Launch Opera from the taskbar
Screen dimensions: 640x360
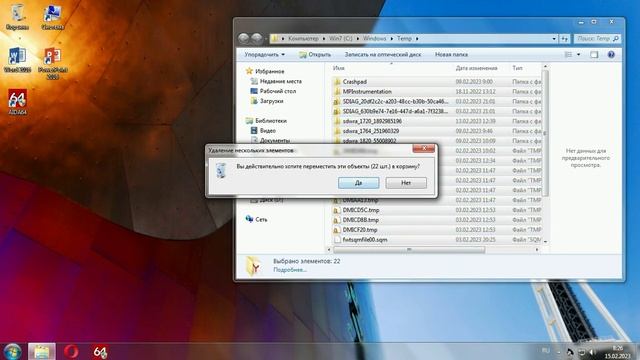[x=71, y=351]
